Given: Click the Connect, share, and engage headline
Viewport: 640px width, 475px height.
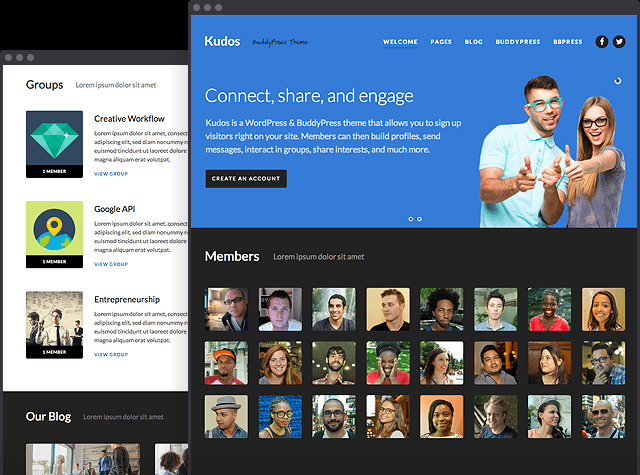Looking at the screenshot, I should [x=309, y=96].
